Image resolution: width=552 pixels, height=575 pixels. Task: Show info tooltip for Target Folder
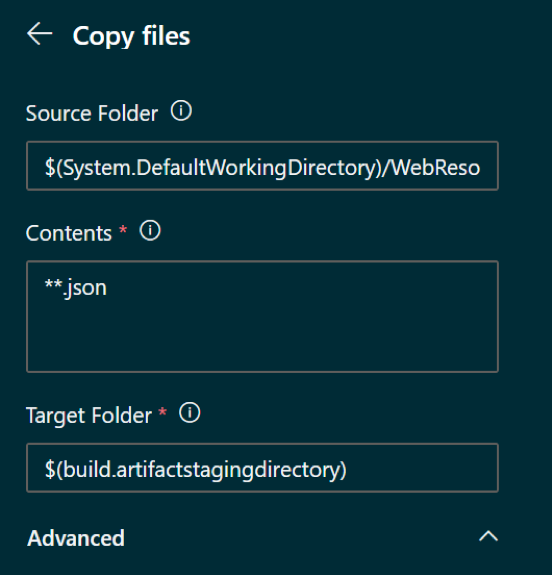tap(190, 413)
